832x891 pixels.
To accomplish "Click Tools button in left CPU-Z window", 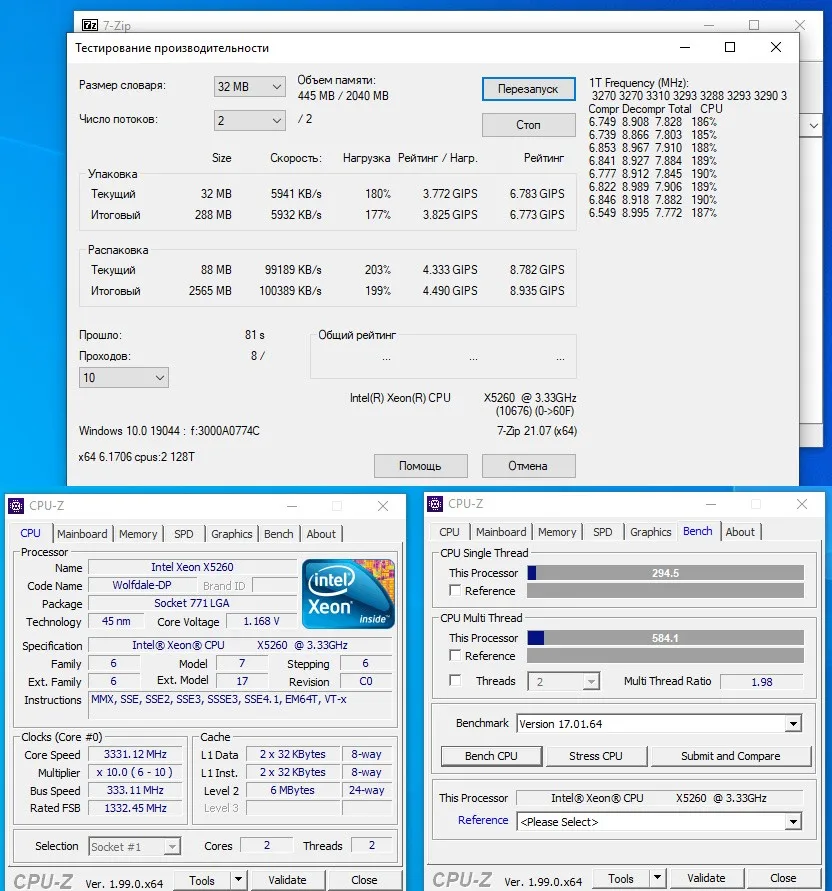I will (202, 880).
